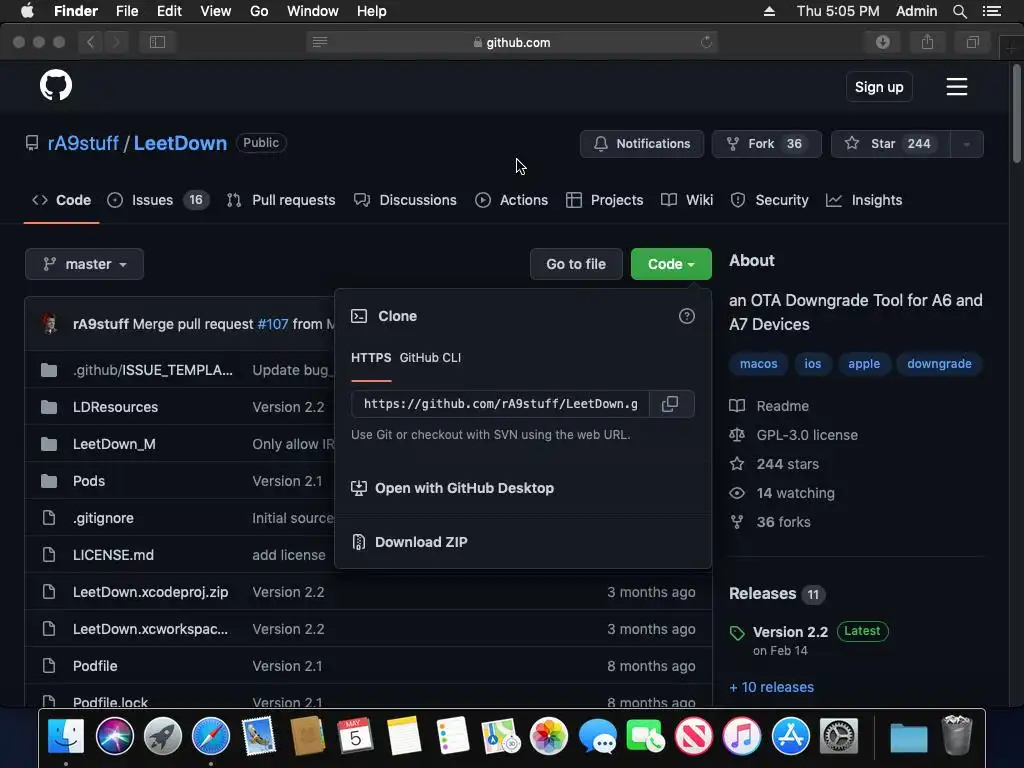Select the HTTPS clone tab
Screen dimensions: 1024x768
click(371, 358)
